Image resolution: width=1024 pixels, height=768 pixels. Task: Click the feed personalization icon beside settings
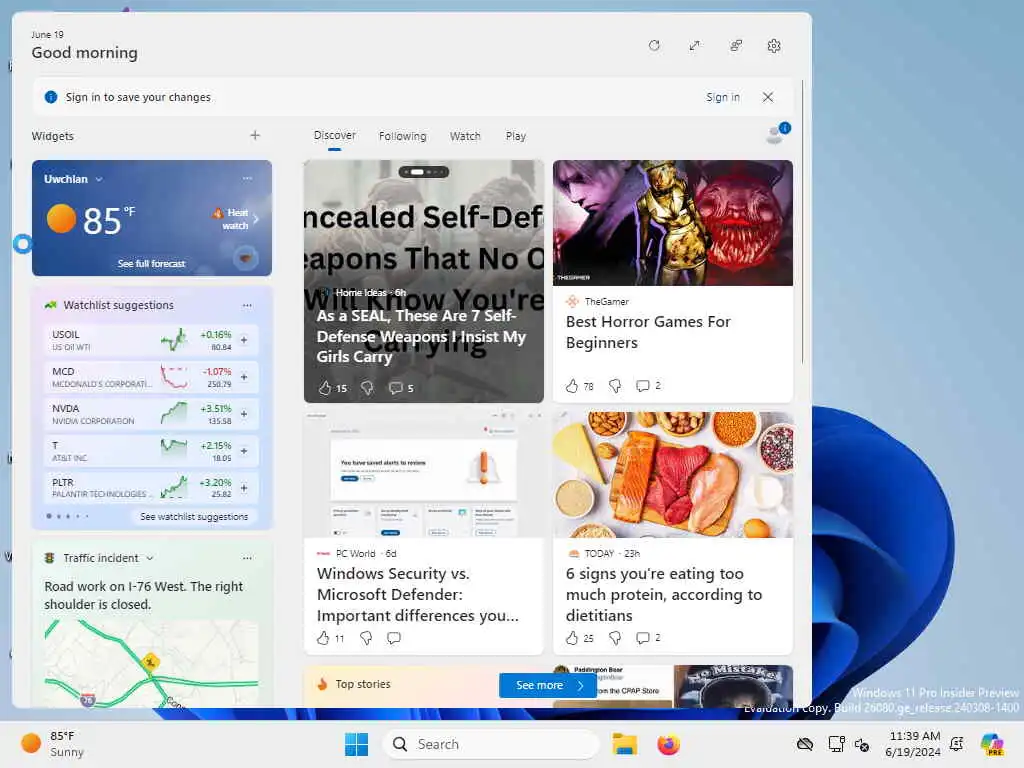736,46
